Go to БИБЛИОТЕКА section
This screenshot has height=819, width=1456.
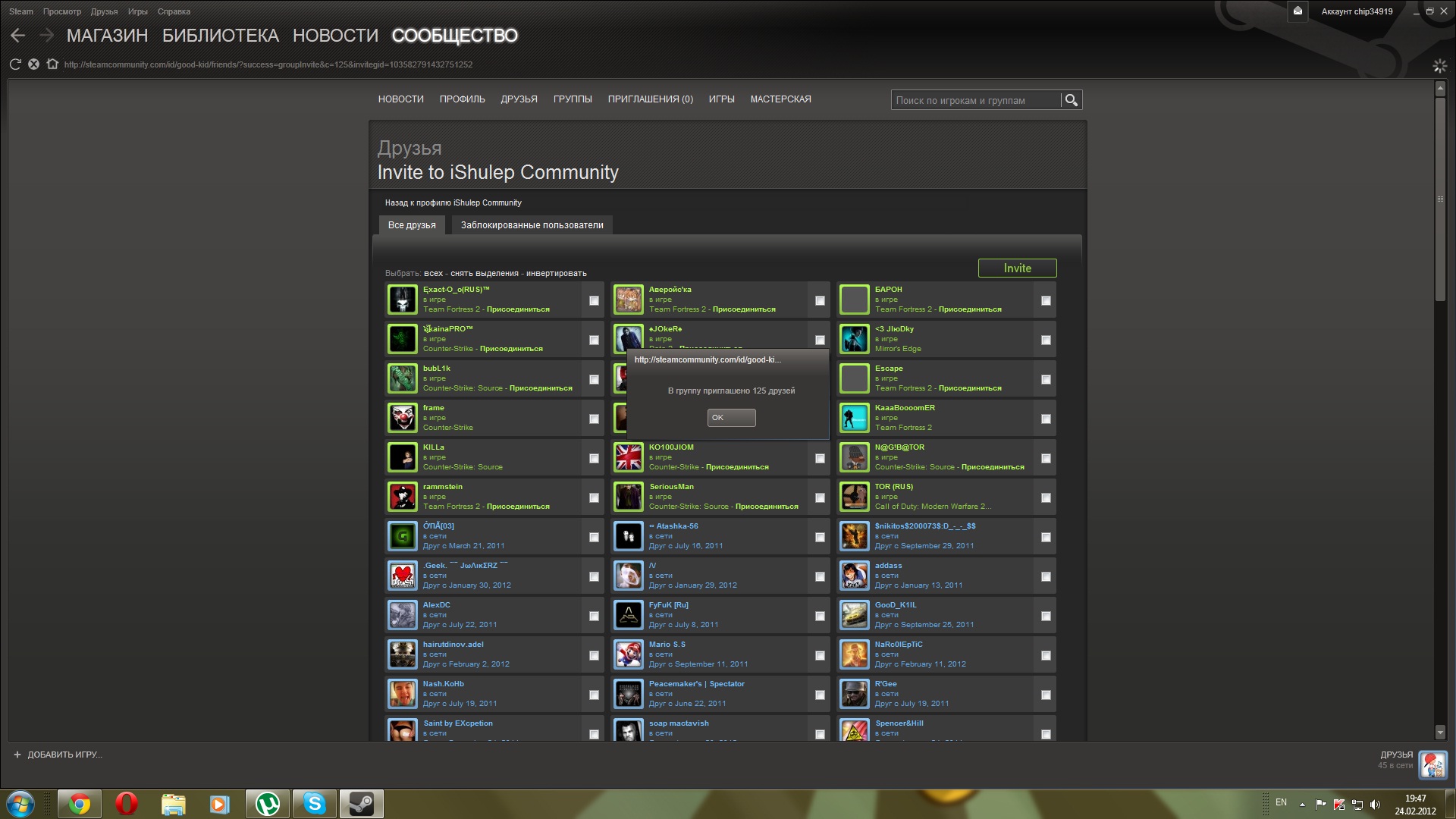[221, 36]
